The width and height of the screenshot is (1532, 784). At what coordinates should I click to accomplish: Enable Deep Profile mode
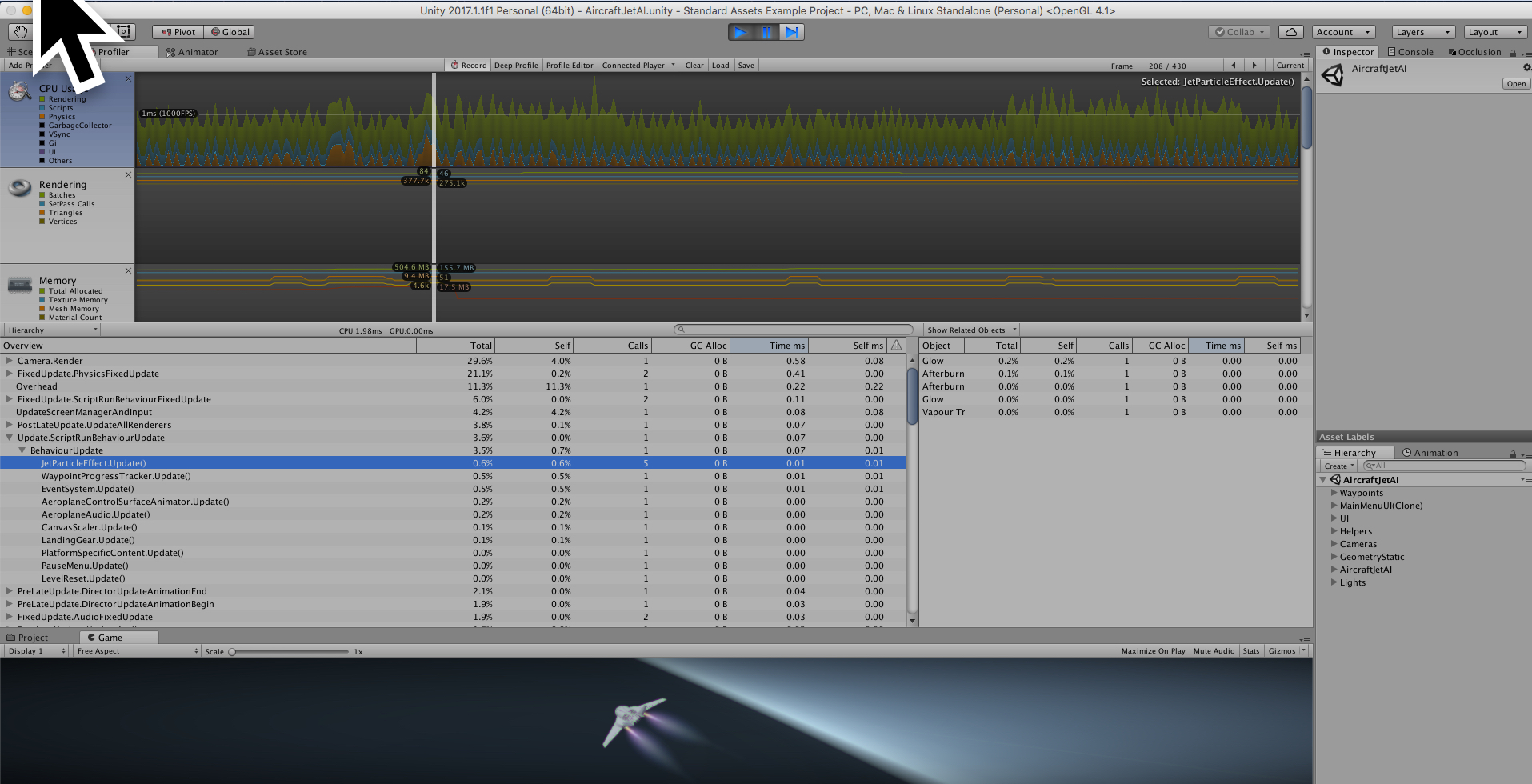pyautogui.click(x=516, y=66)
